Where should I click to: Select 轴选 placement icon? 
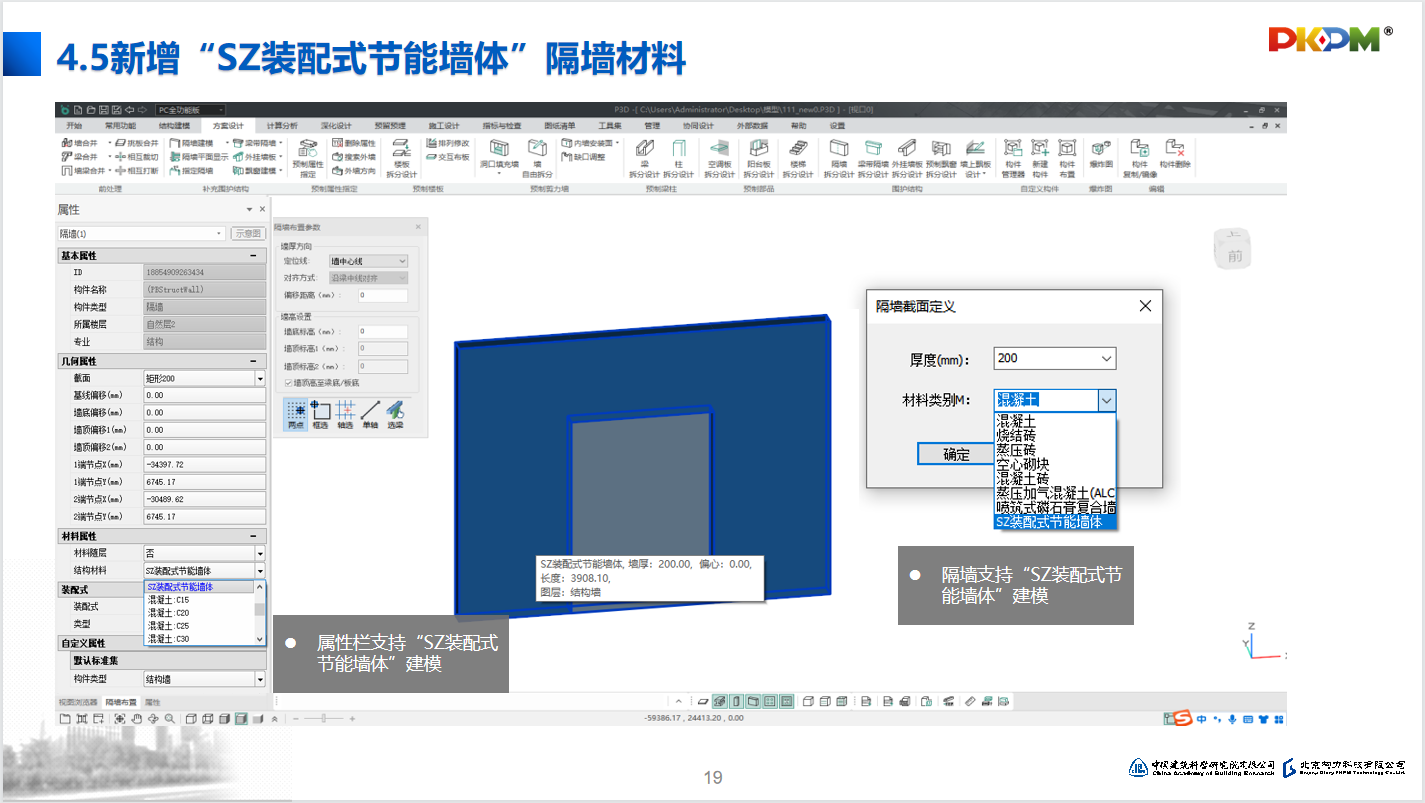tap(345, 410)
